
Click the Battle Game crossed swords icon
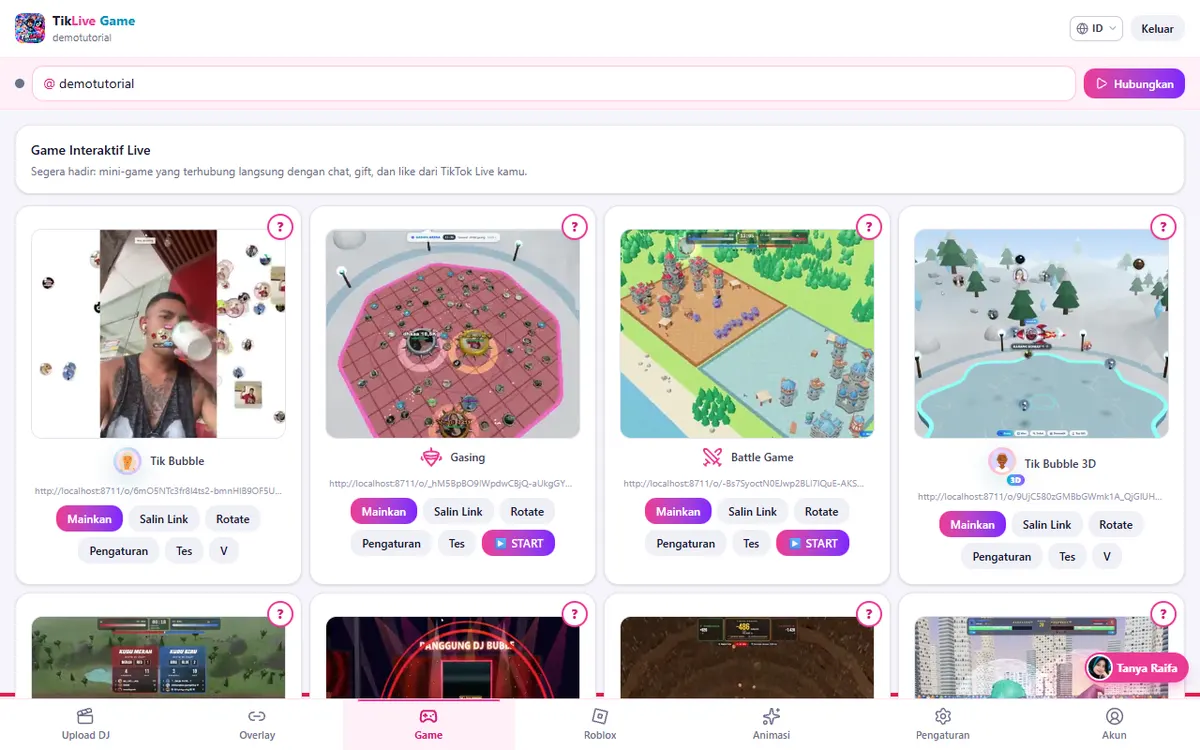pos(712,457)
